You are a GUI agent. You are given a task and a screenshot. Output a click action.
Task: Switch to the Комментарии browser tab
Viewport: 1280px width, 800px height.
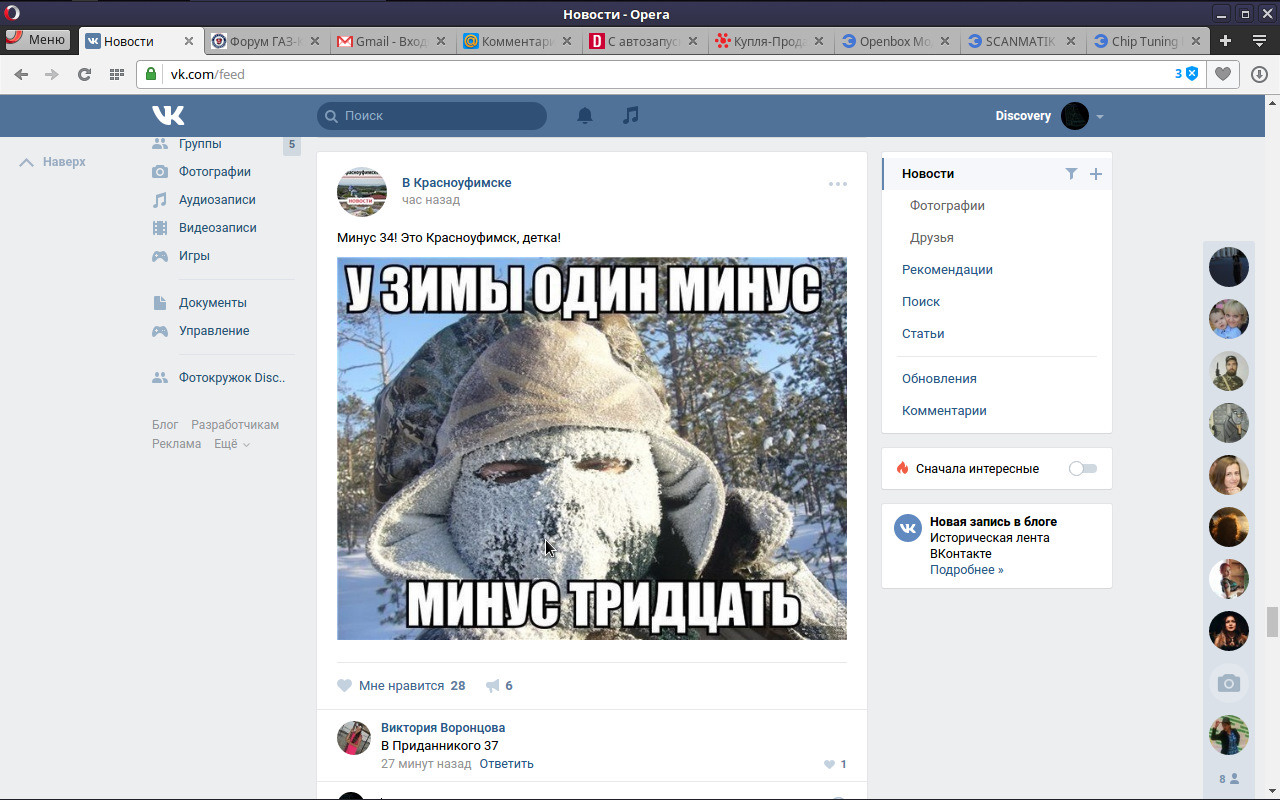point(520,41)
